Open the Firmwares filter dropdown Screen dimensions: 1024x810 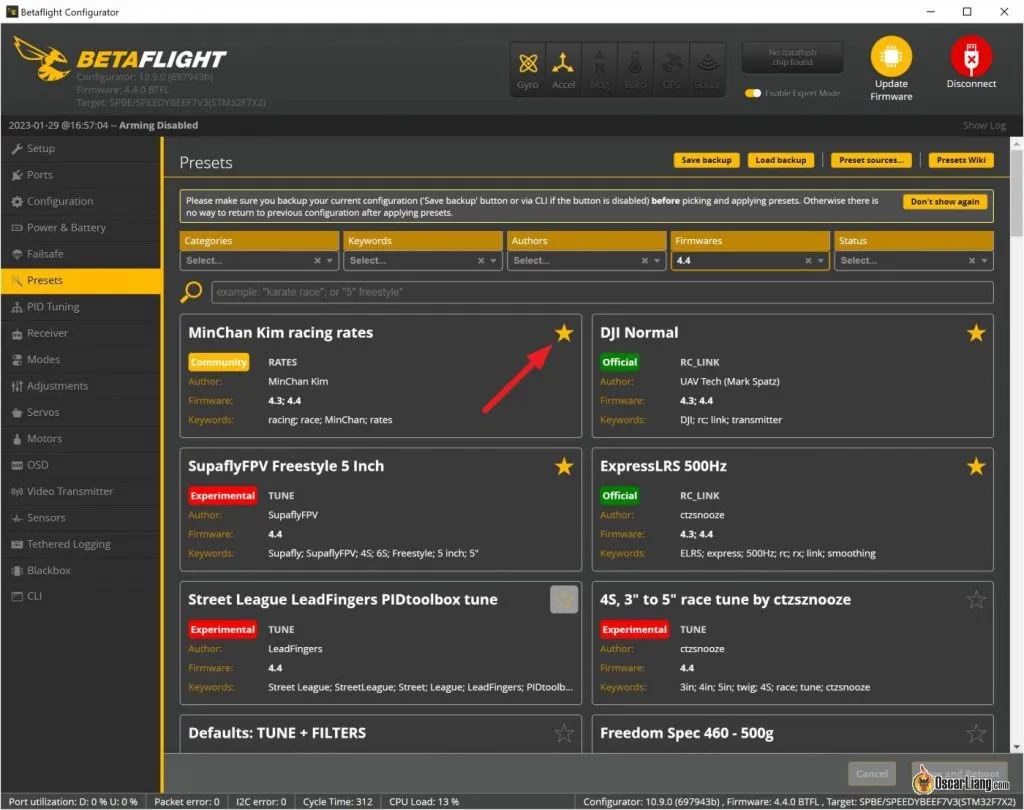[x=821, y=261]
